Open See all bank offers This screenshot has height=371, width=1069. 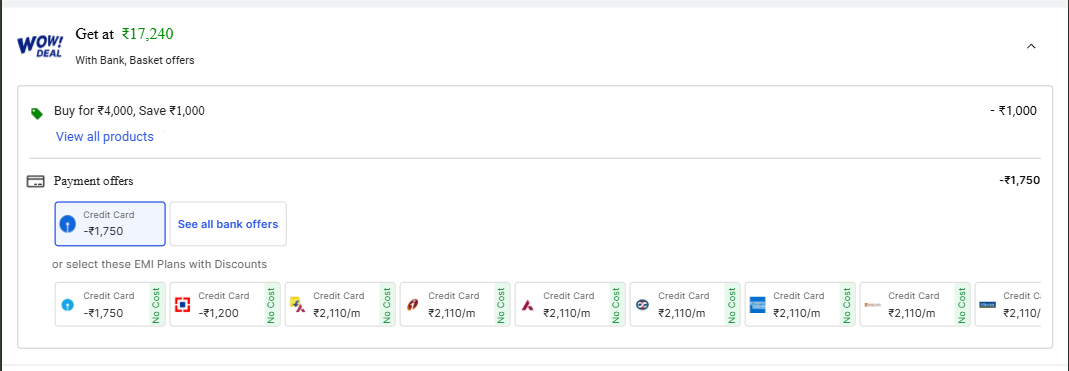(x=228, y=224)
